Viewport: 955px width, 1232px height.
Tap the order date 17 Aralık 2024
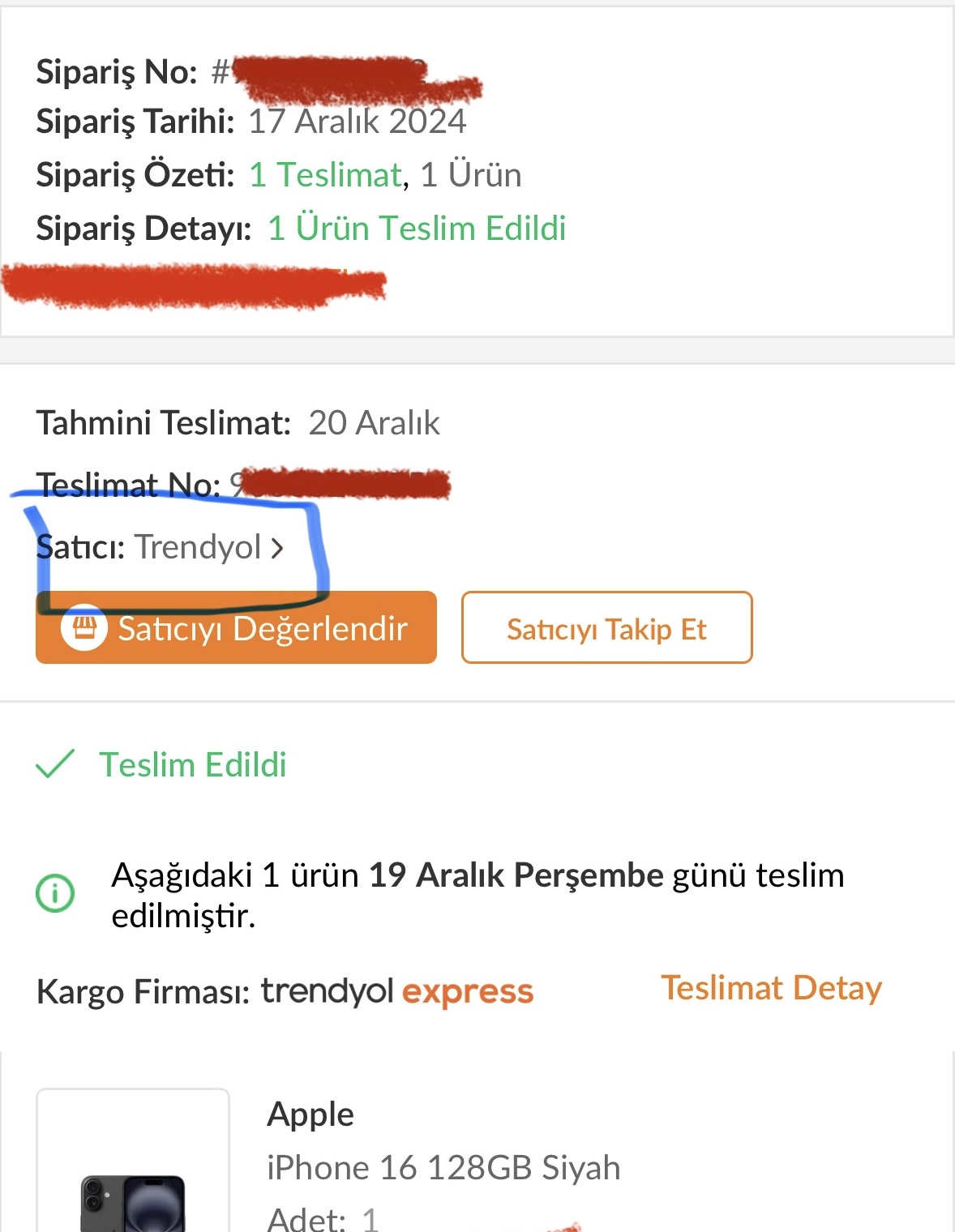pos(357,122)
